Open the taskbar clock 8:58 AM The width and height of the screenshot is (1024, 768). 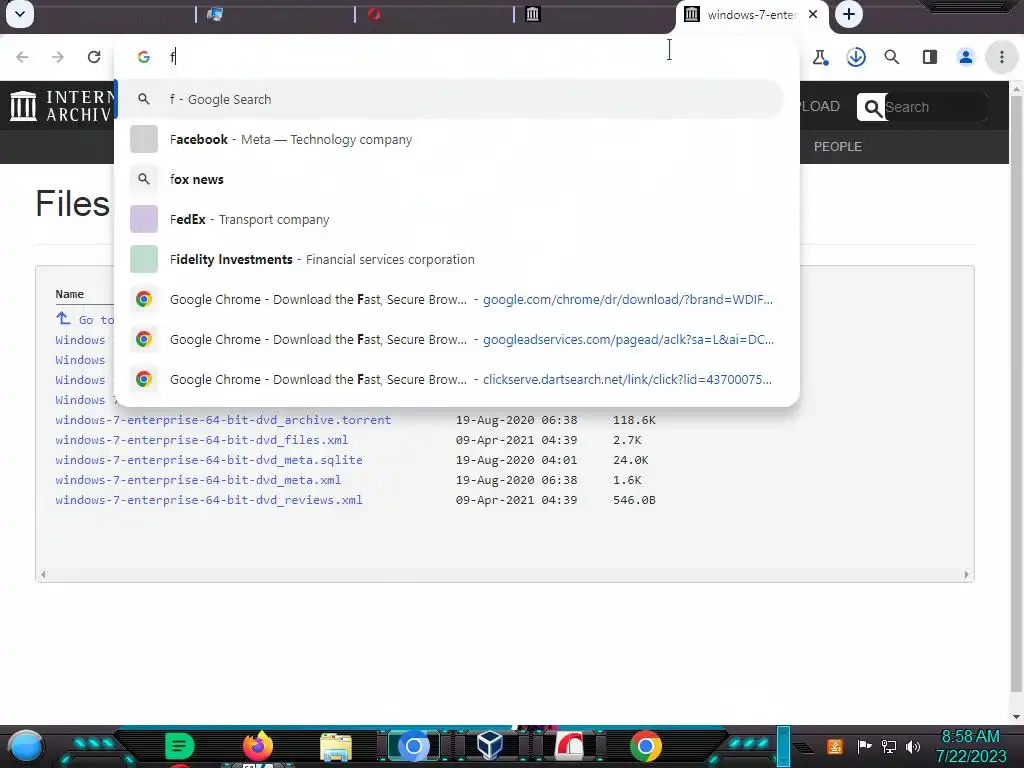(x=970, y=746)
